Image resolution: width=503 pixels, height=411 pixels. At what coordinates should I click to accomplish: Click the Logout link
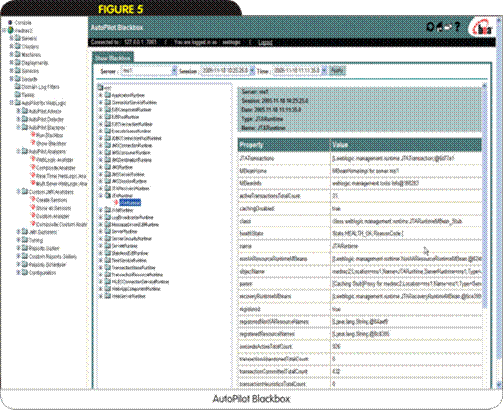point(265,43)
